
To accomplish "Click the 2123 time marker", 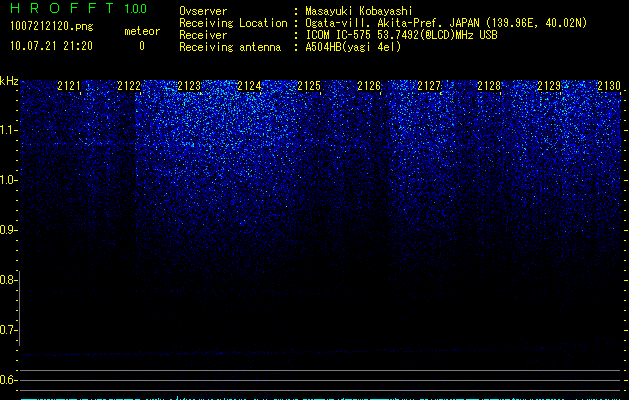I will click(x=189, y=86).
